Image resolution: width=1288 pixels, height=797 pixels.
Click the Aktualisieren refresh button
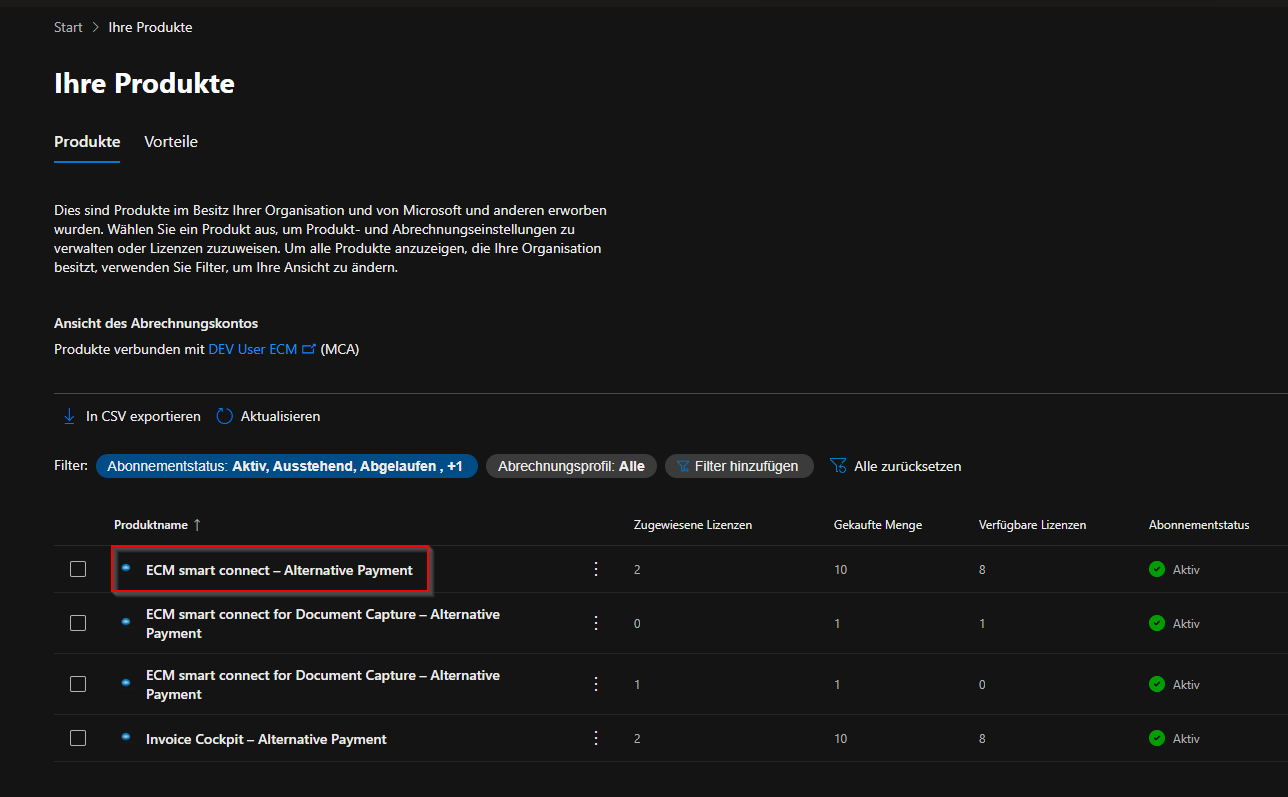coord(269,416)
